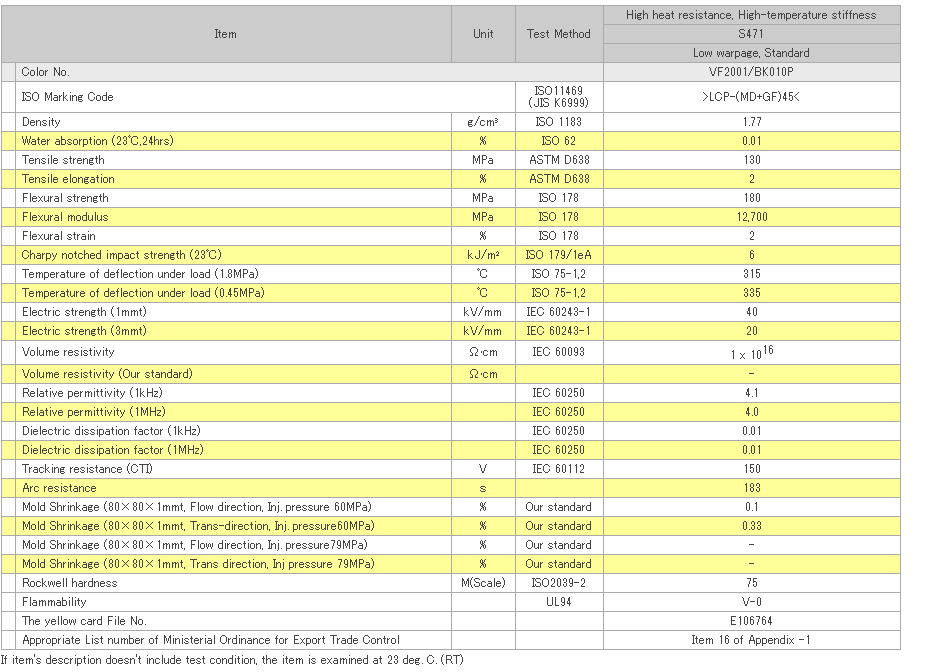
Task: Select the Flexural modulus value 12,700
Action: [x=751, y=217]
